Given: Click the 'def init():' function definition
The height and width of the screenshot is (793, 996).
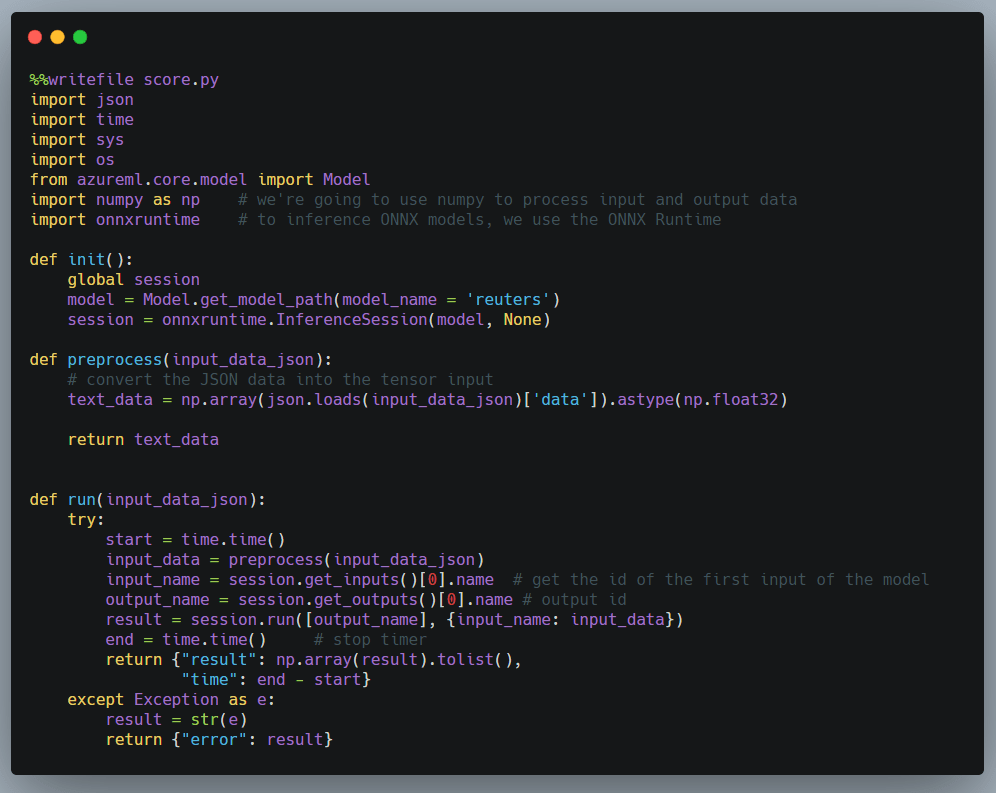Looking at the screenshot, I should tap(81, 259).
